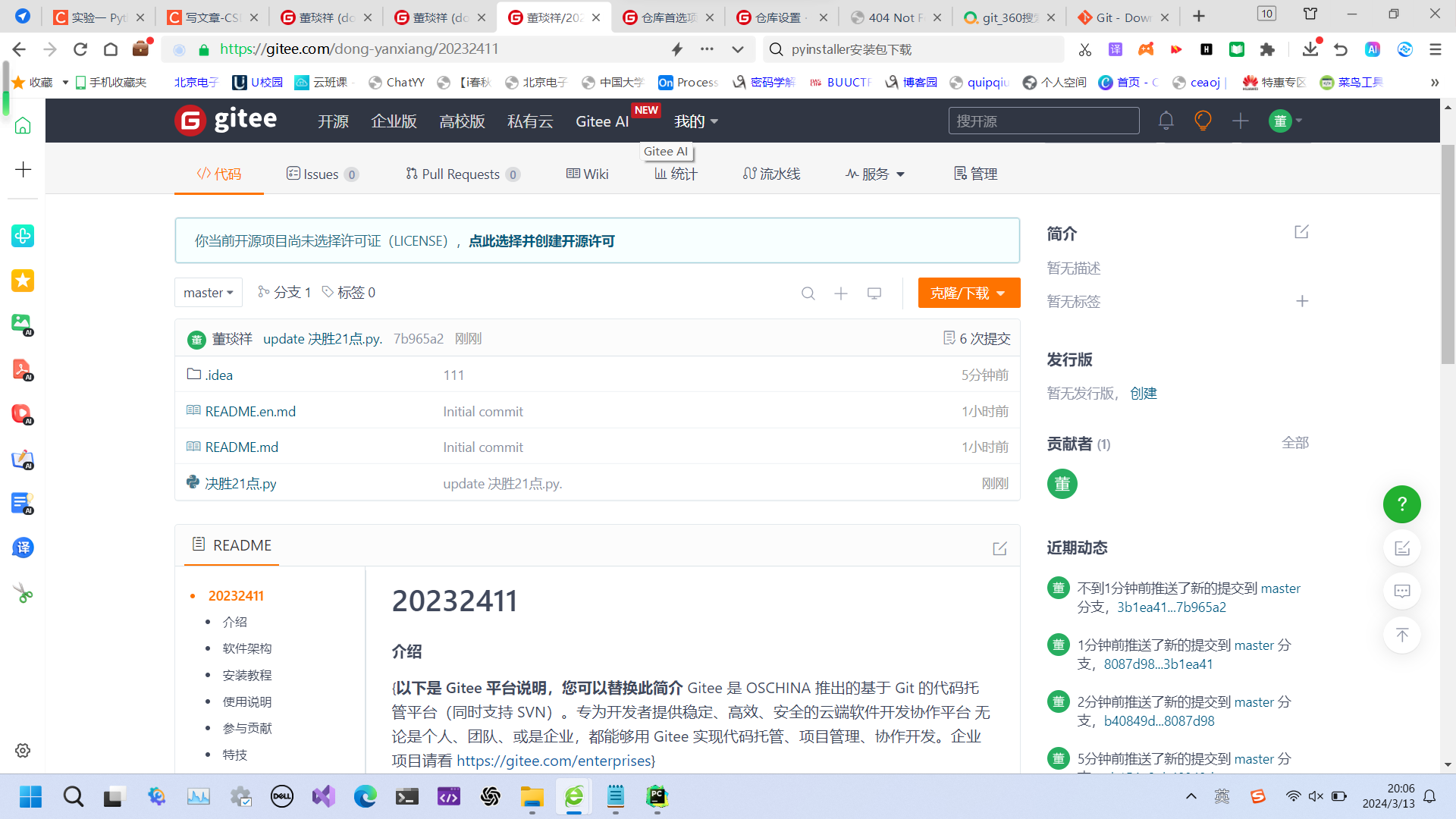Image resolution: width=1456 pixels, height=819 pixels.
Task: Jump to 安装教程 in README outline
Action: click(247, 675)
